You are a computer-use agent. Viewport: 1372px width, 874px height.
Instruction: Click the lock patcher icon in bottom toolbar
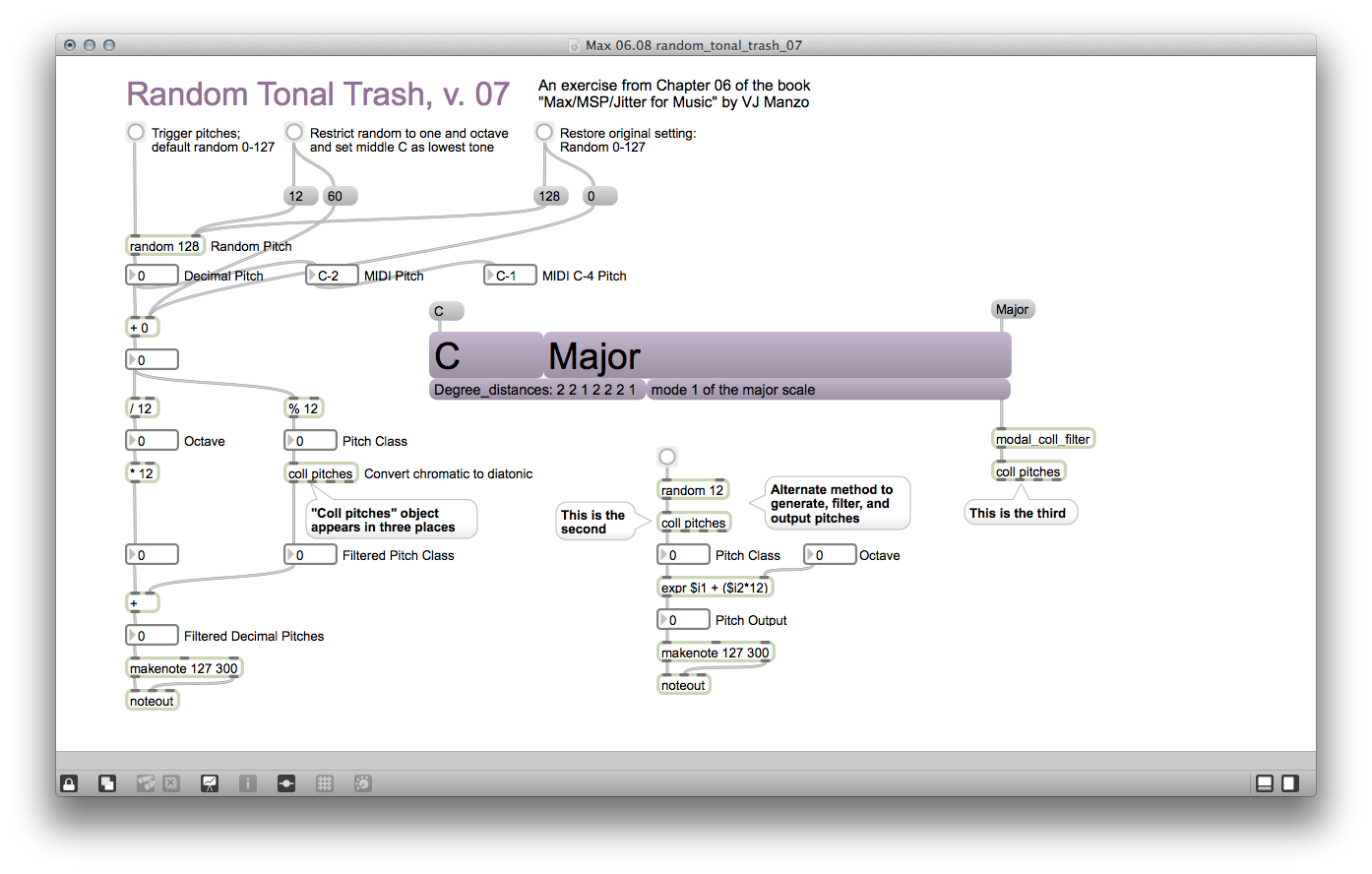pyautogui.click(x=69, y=783)
